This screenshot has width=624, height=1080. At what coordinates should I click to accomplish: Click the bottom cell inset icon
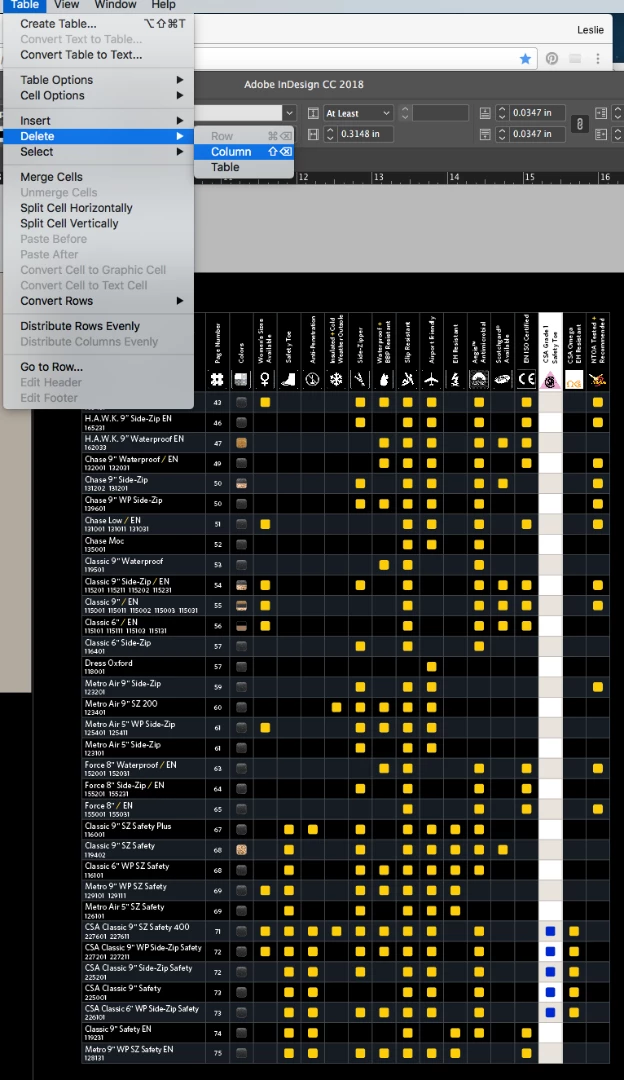point(485,134)
